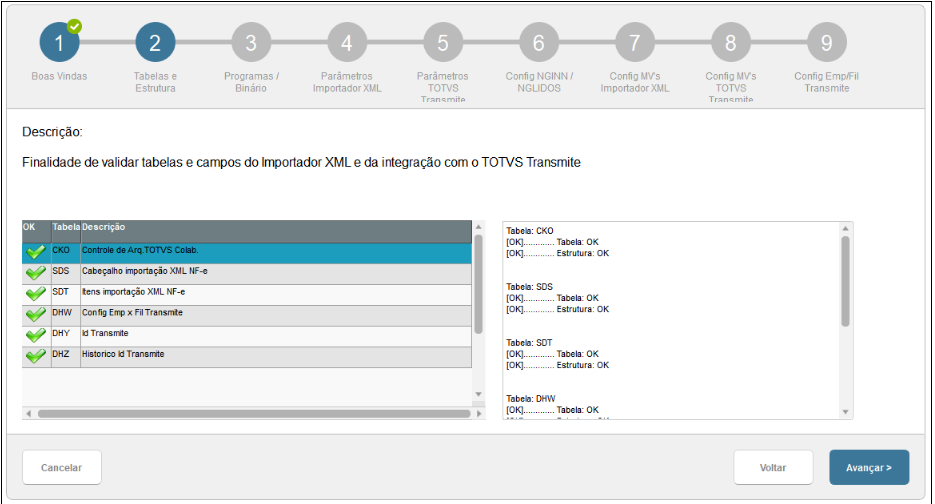935x504 pixels.
Task: Click the Cancelar button
Action: (61, 468)
